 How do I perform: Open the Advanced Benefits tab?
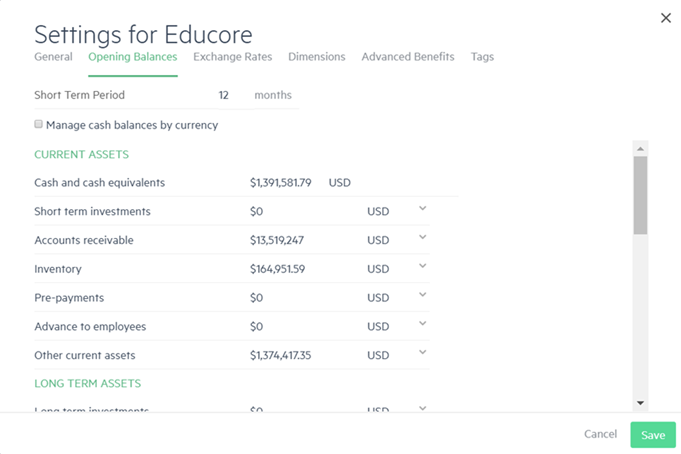(408, 57)
